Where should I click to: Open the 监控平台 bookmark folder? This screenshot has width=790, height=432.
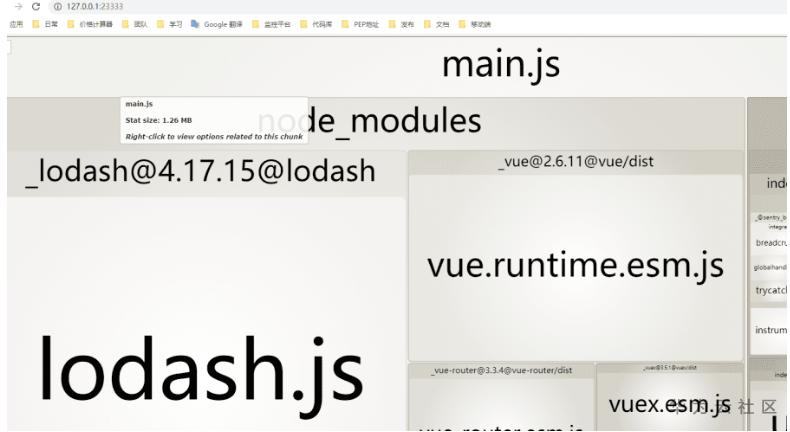pyautogui.click(x=271, y=24)
